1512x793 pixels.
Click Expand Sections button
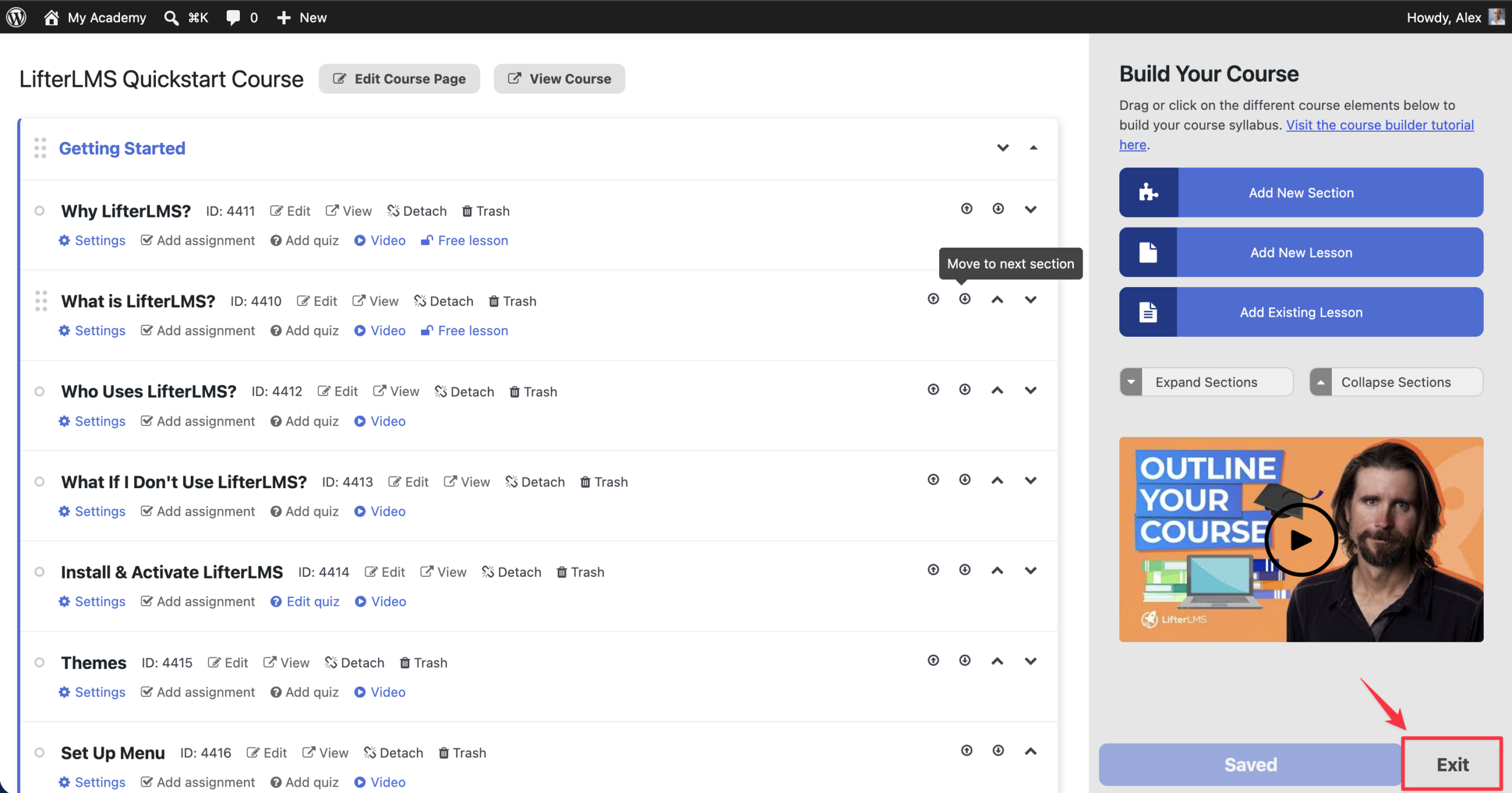pyautogui.click(x=1206, y=382)
